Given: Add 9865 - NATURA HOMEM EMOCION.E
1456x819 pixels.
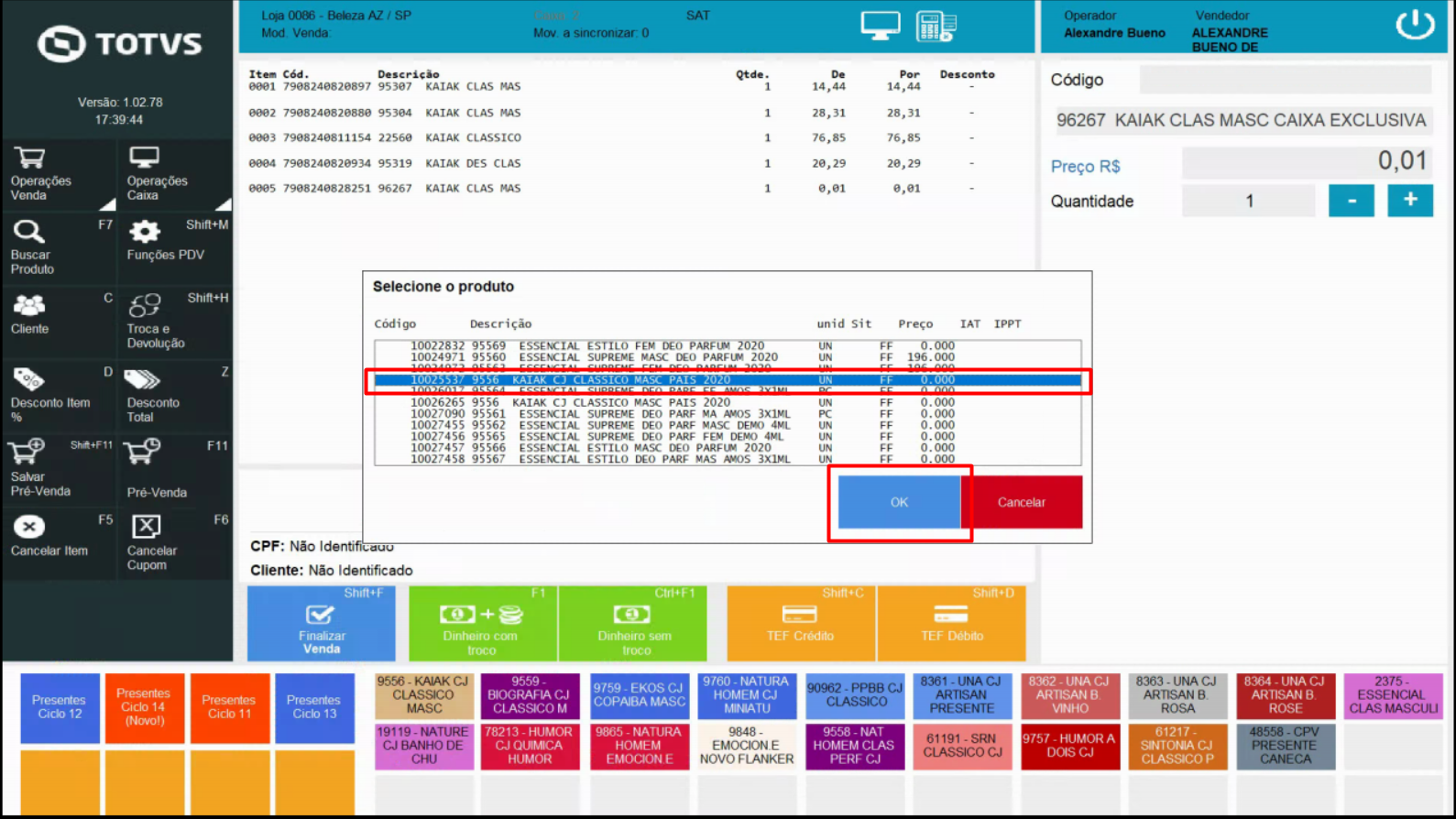Looking at the screenshot, I should pyautogui.click(x=639, y=746).
